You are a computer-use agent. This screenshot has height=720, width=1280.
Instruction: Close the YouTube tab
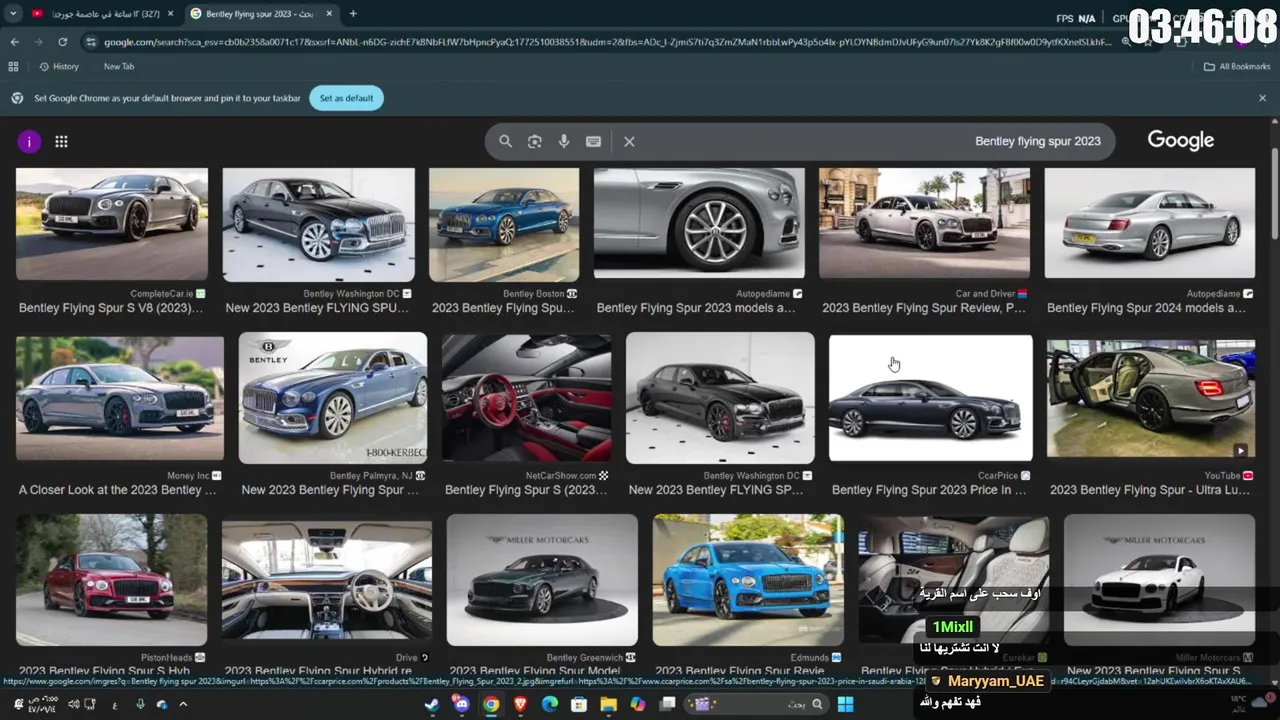pos(170,14)
